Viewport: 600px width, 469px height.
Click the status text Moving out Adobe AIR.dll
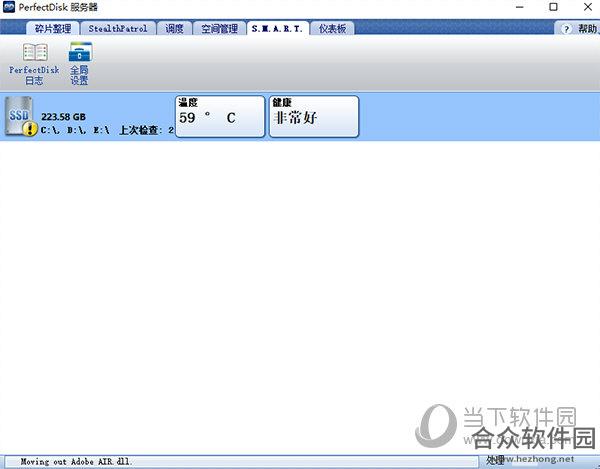click(x=76, y=462)
